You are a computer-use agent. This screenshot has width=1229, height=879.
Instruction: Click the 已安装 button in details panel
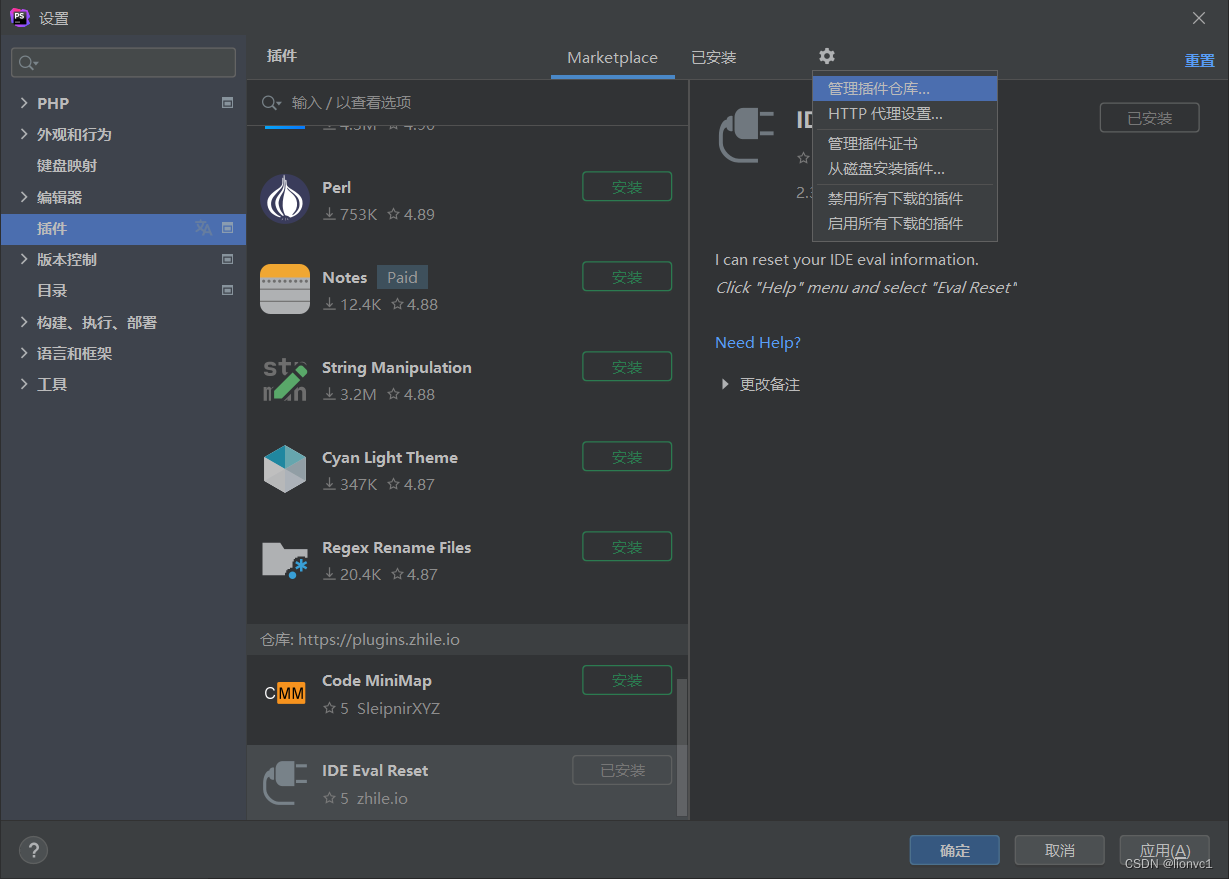pyautogui.click(x=1149, y=117)
